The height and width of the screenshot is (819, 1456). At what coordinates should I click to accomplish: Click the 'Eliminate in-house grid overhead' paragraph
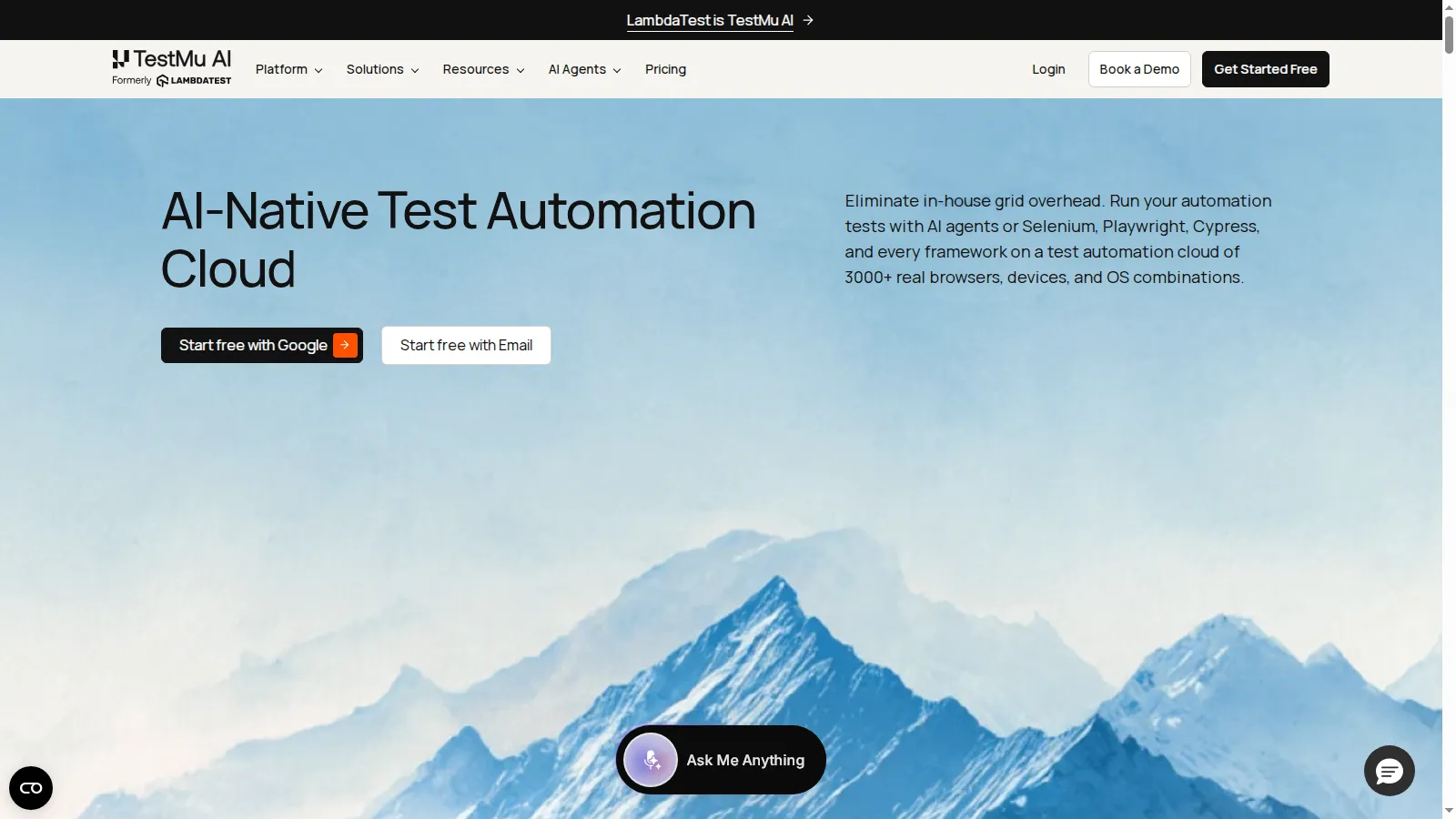pos(1058,239)
